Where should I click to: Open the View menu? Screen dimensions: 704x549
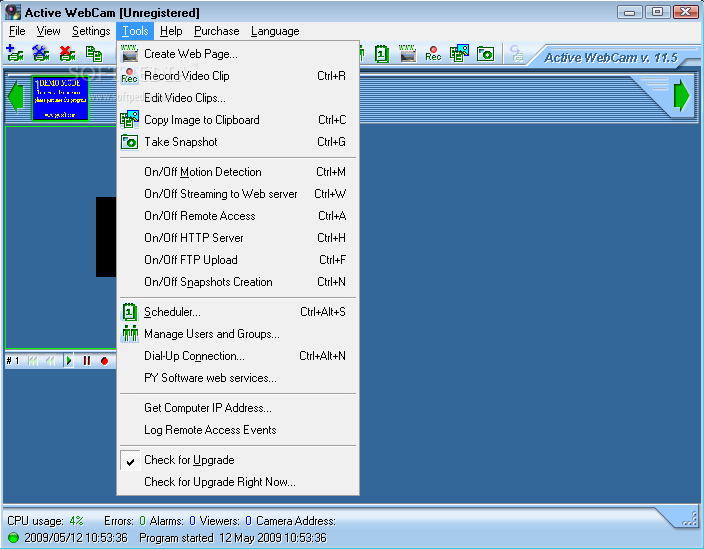(48, 31)
